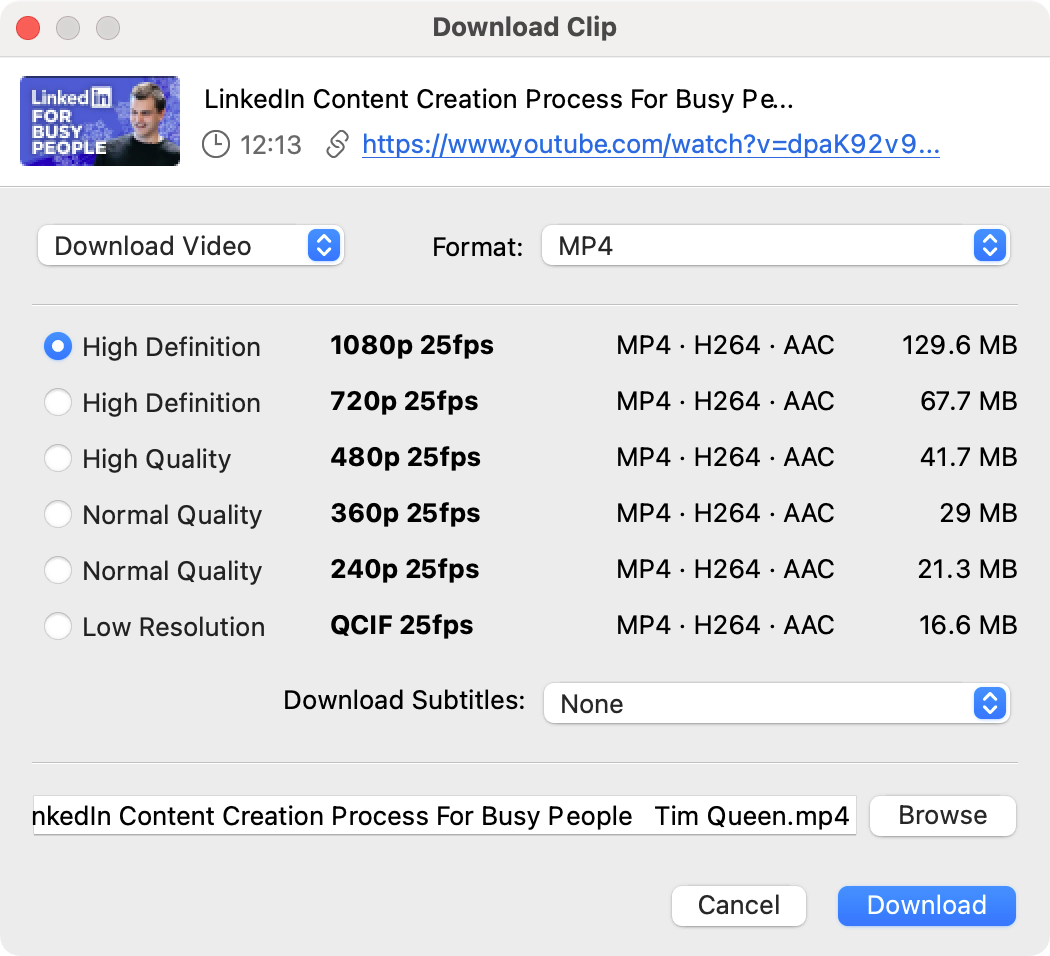Select the QCIF Low Resolution option

58,627
